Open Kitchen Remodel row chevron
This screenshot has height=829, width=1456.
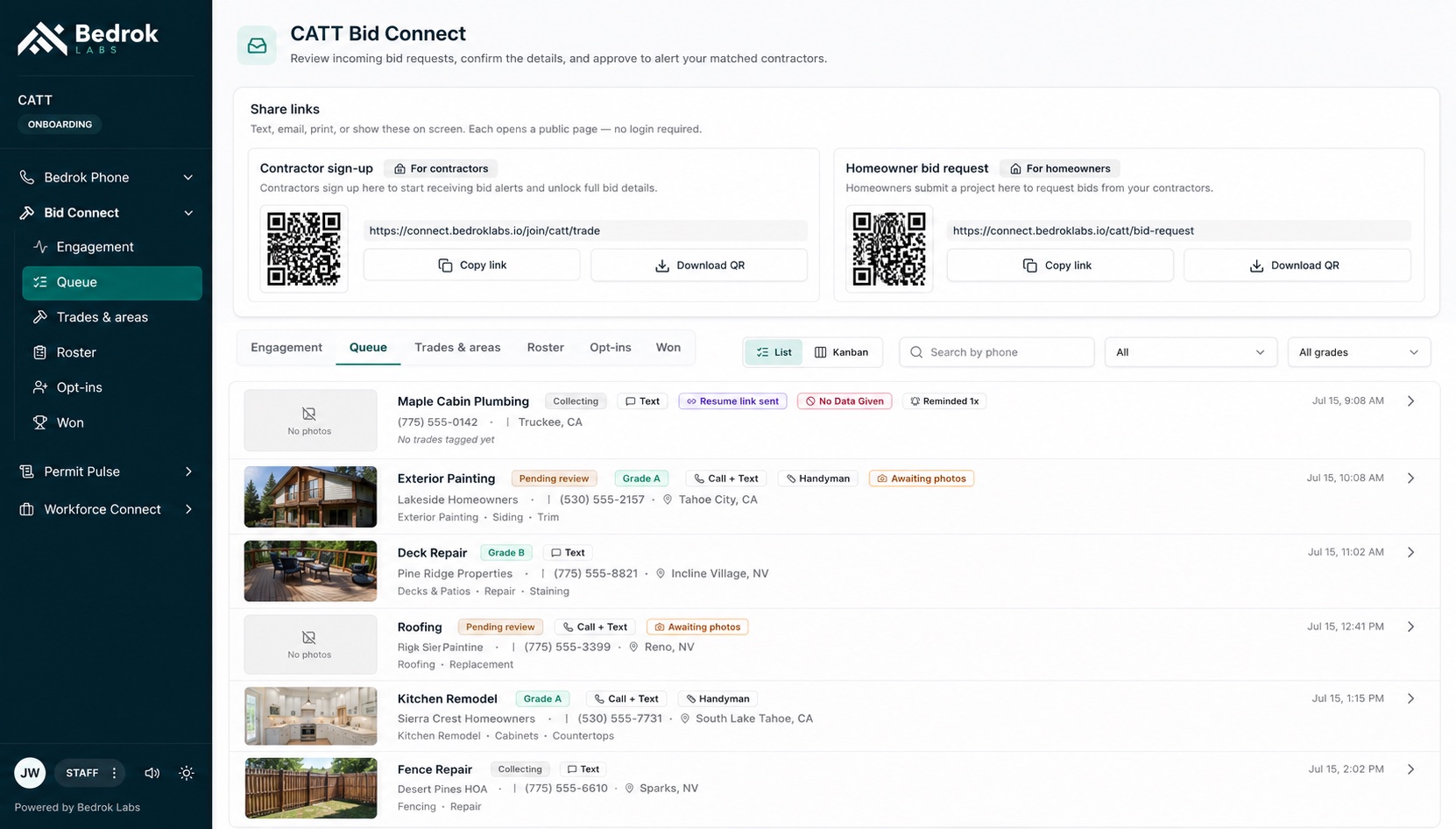tap(1410, 698)
